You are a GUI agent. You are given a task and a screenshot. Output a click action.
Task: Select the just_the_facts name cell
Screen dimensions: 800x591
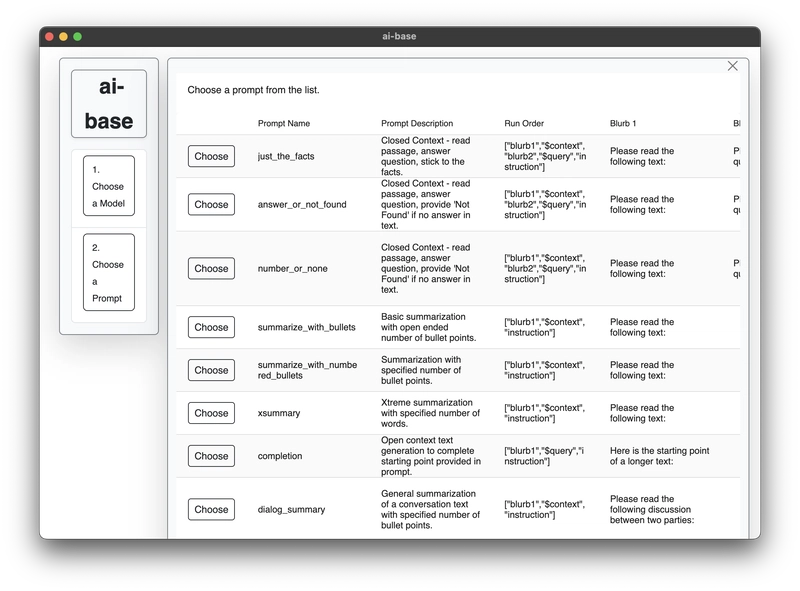coord(286,156)
